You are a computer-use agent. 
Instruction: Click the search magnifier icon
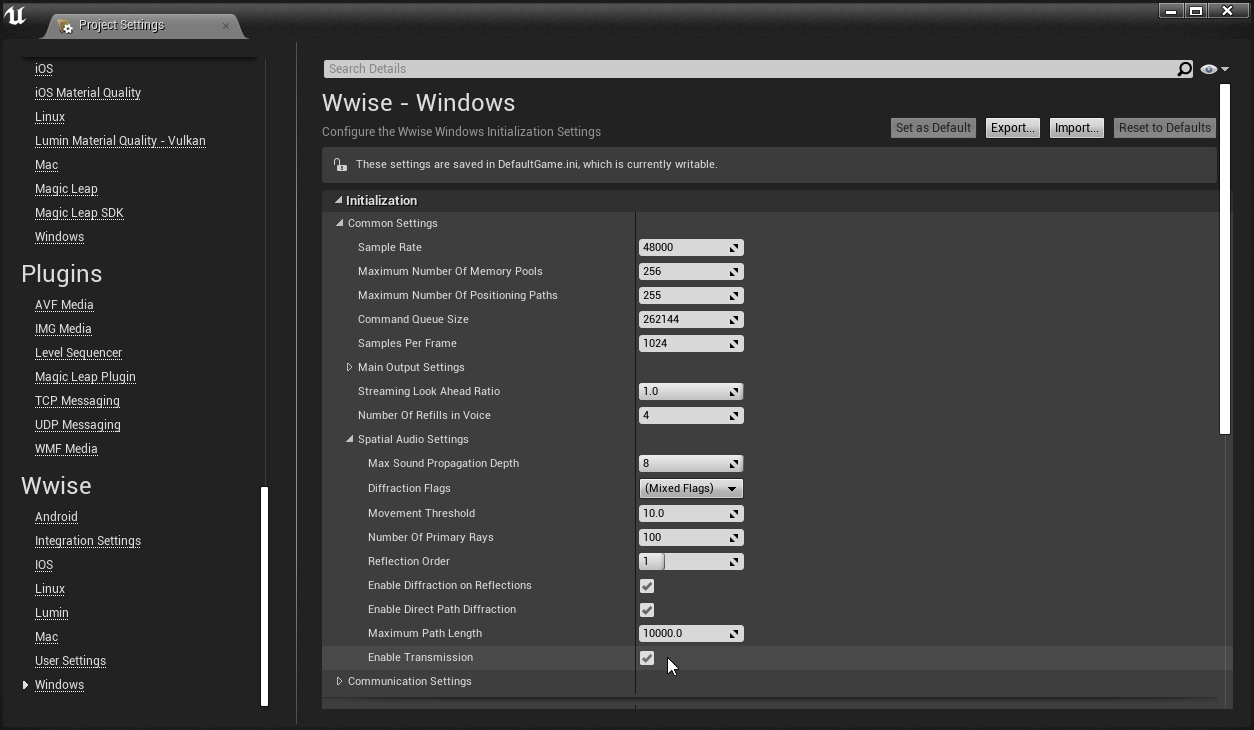(x=1184, y=69)
